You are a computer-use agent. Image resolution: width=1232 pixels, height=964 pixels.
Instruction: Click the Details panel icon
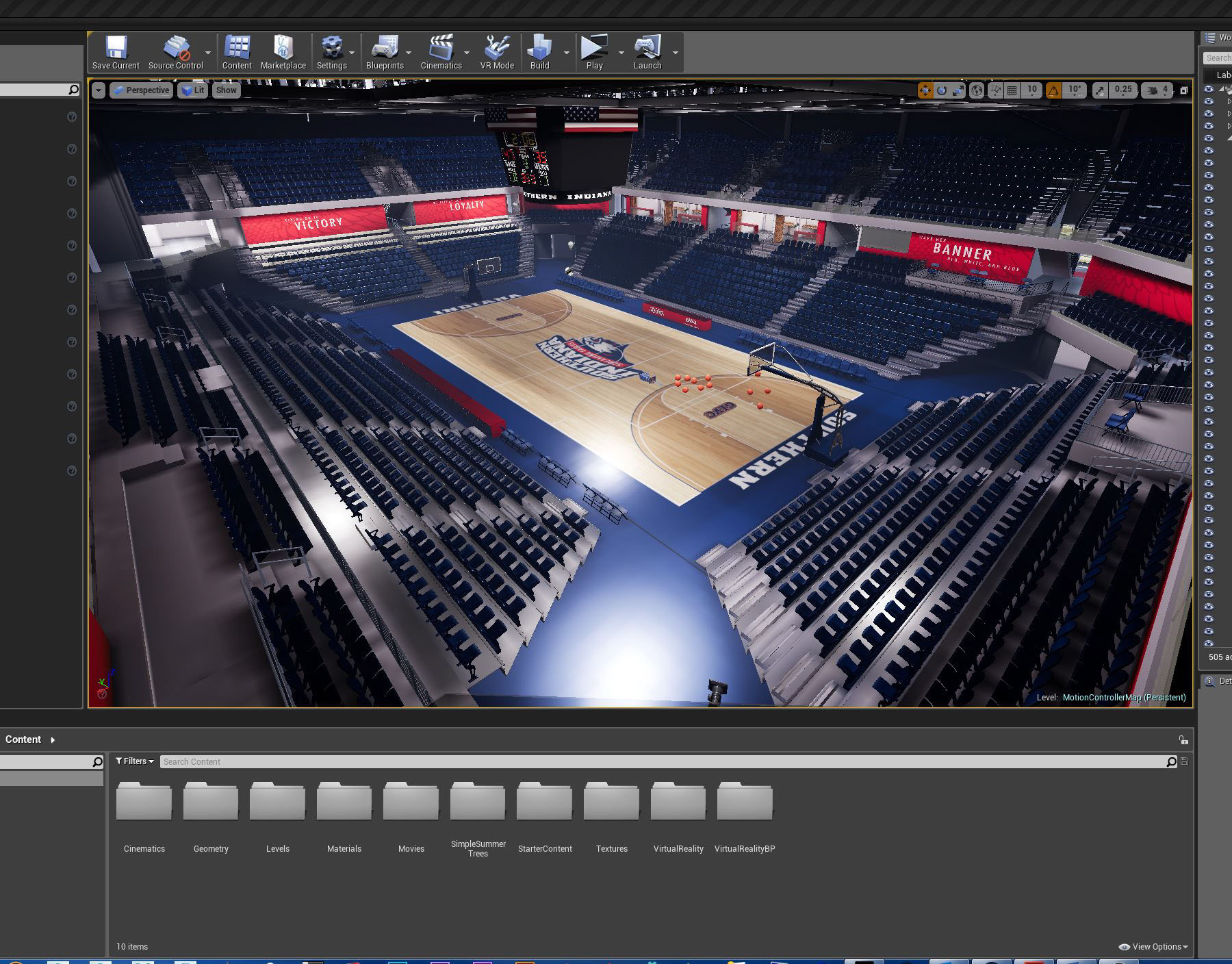coord(1209,681)
